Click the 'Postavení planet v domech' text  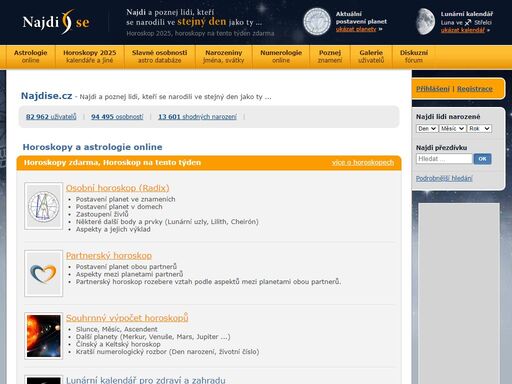(x=119, y=207)
